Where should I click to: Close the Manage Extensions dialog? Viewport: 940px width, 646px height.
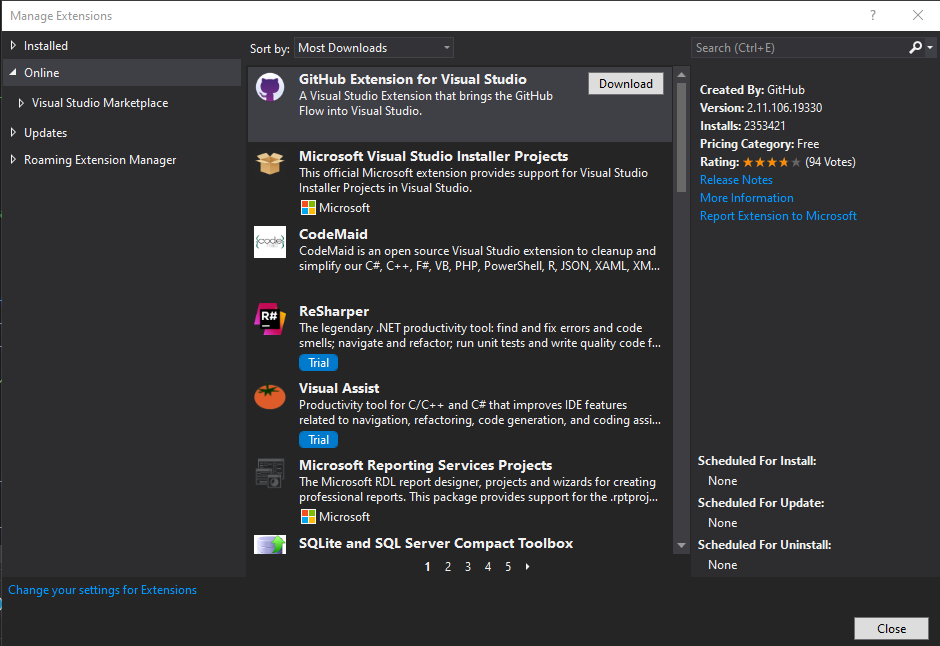[x=891, y=629]
